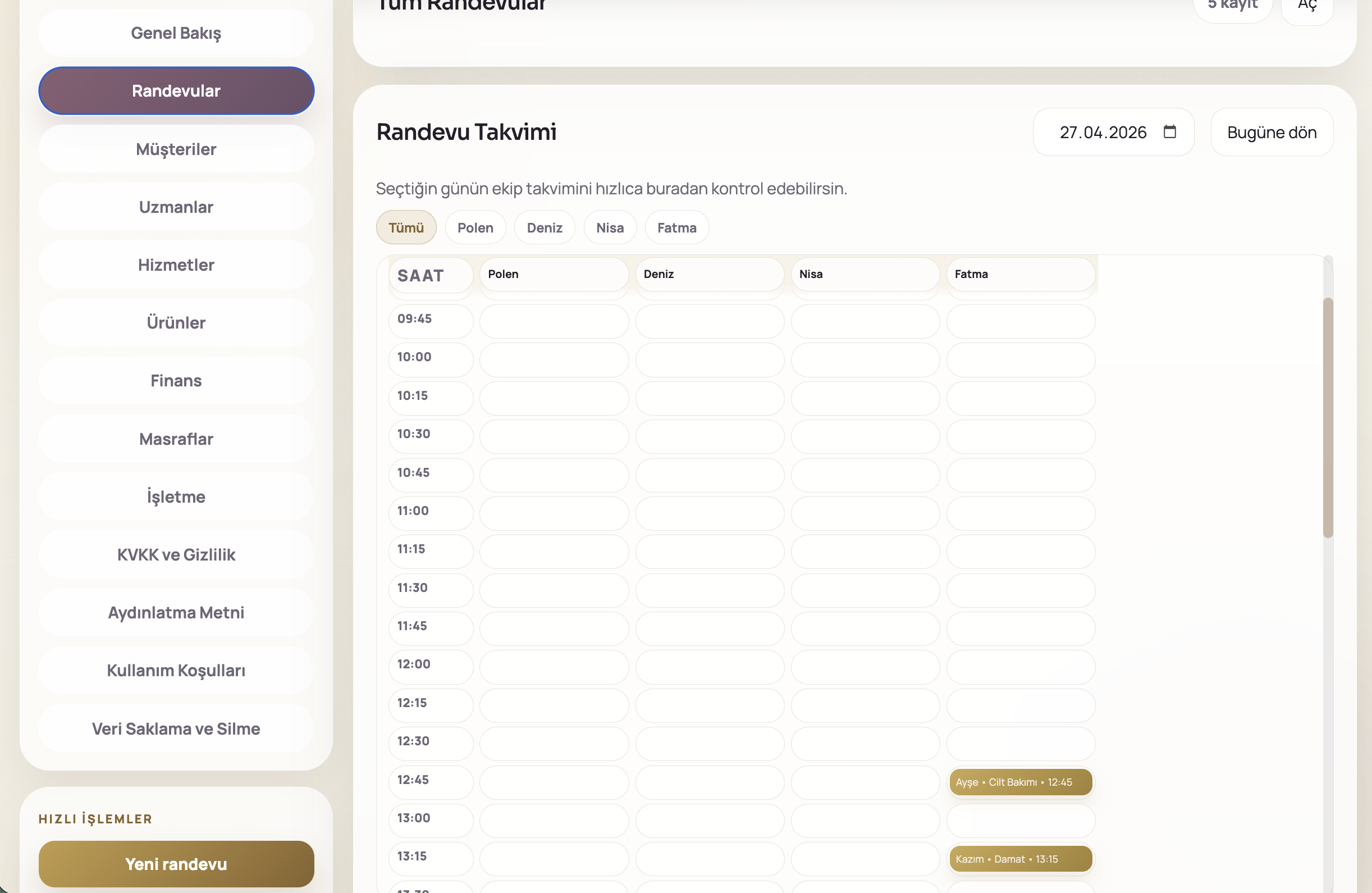Filter the calendar by Fatma
This screenshot has width=1372, height=893.
coord(677,227)
